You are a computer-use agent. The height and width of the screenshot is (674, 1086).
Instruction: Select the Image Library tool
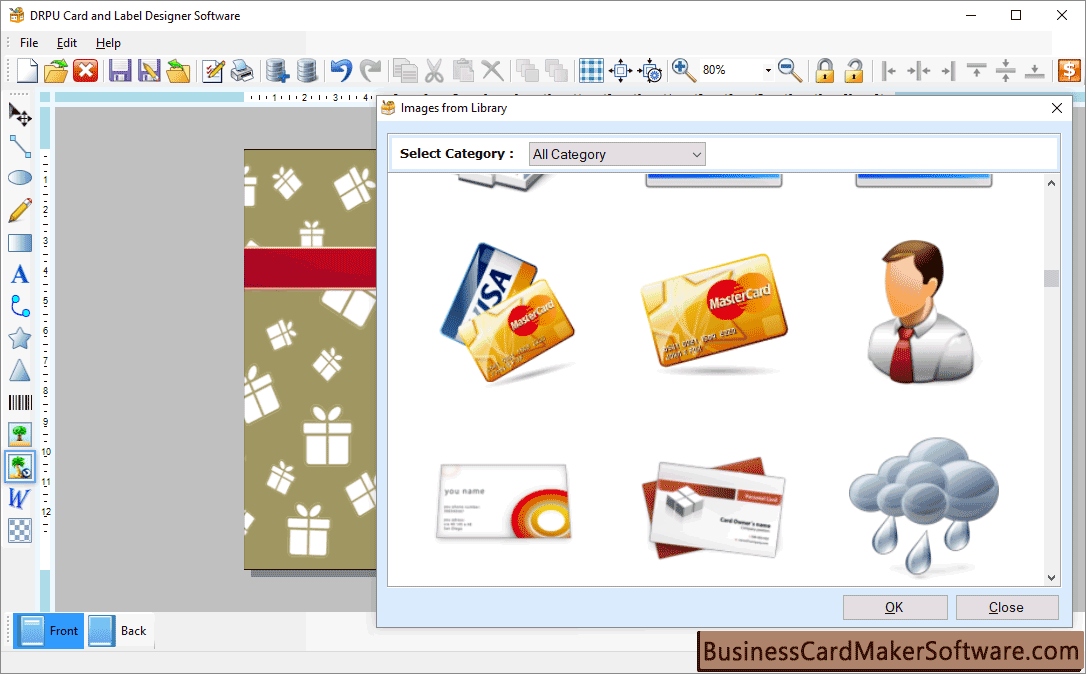(19, 466)
